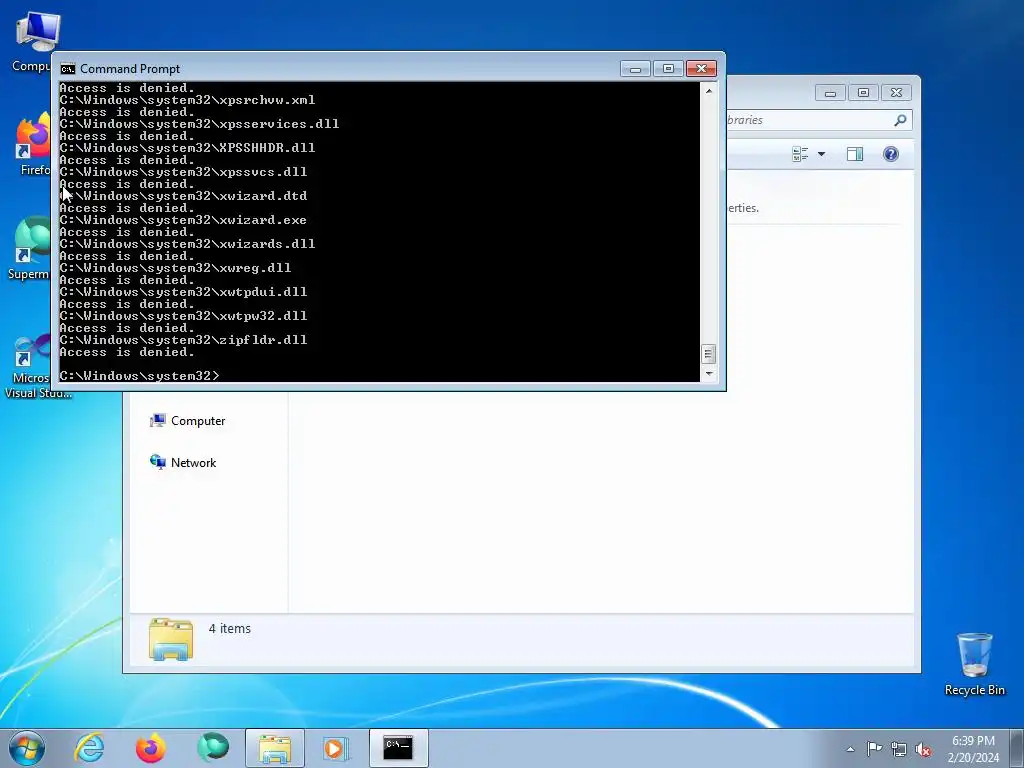Open the Command Prompt system menu icon
Image resolution: width=1024 pixels, height=768 pixels.
point(67,69)
